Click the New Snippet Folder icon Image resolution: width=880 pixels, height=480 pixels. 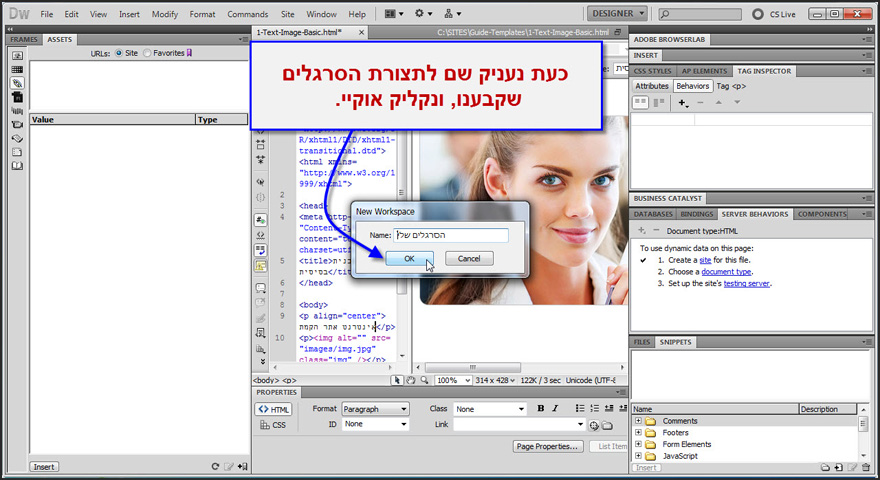(825, 467)
